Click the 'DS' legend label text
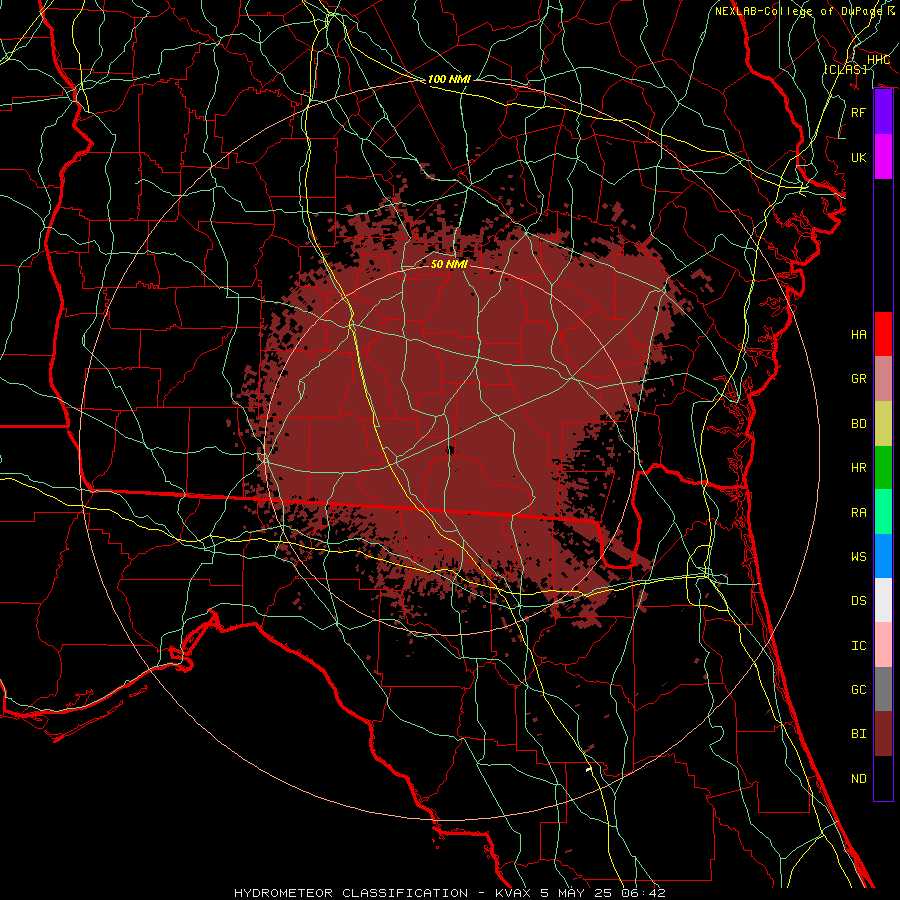The width and height of the screenshot is (900, 900). point(859,601)
